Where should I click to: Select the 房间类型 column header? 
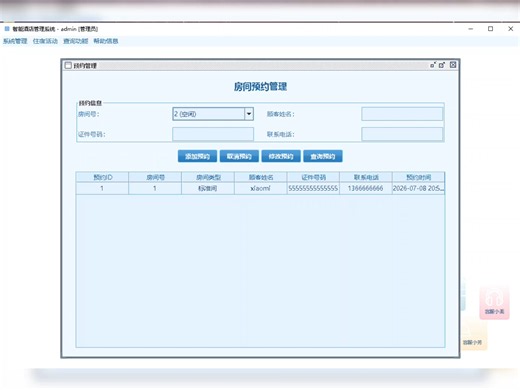pos(208,177)
